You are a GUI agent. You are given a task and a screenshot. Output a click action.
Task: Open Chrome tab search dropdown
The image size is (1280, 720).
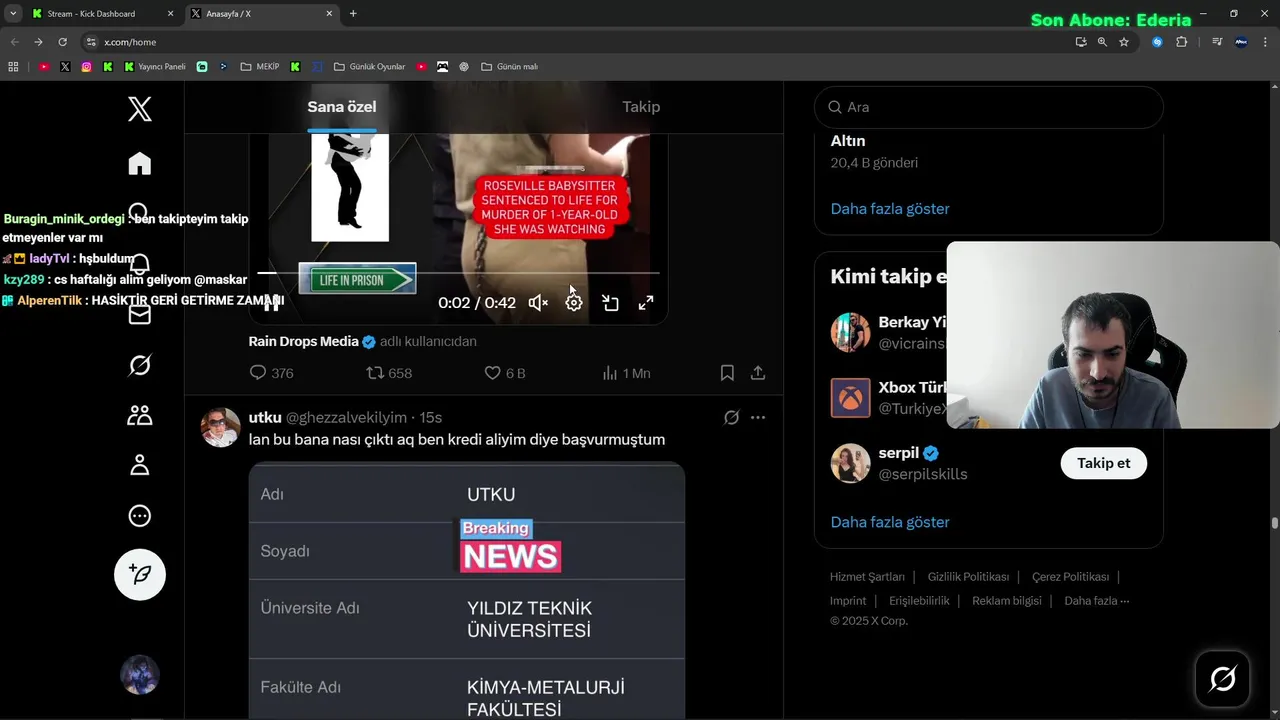[13, 14]
